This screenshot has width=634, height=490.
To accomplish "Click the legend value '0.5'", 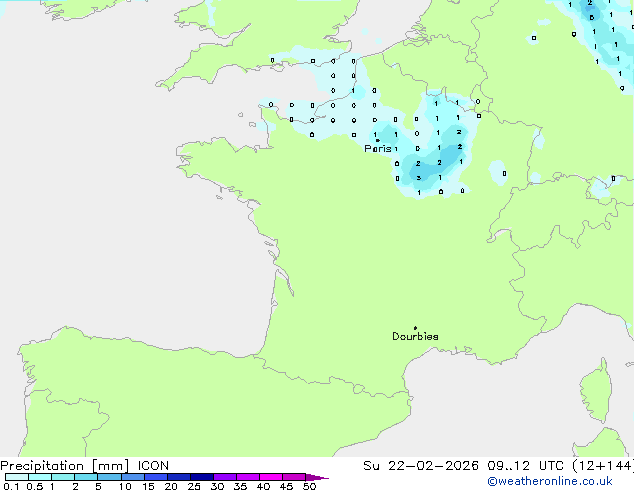I will click(35, 486).
